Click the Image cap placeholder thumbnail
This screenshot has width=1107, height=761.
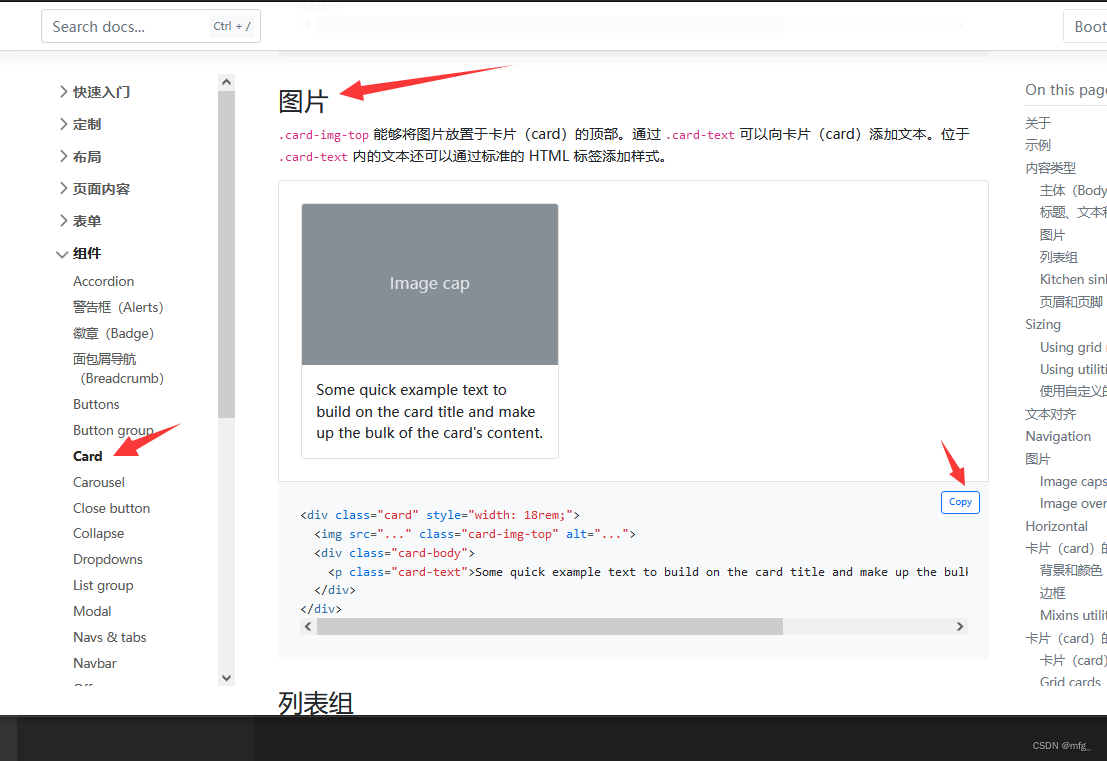(429, 283)
